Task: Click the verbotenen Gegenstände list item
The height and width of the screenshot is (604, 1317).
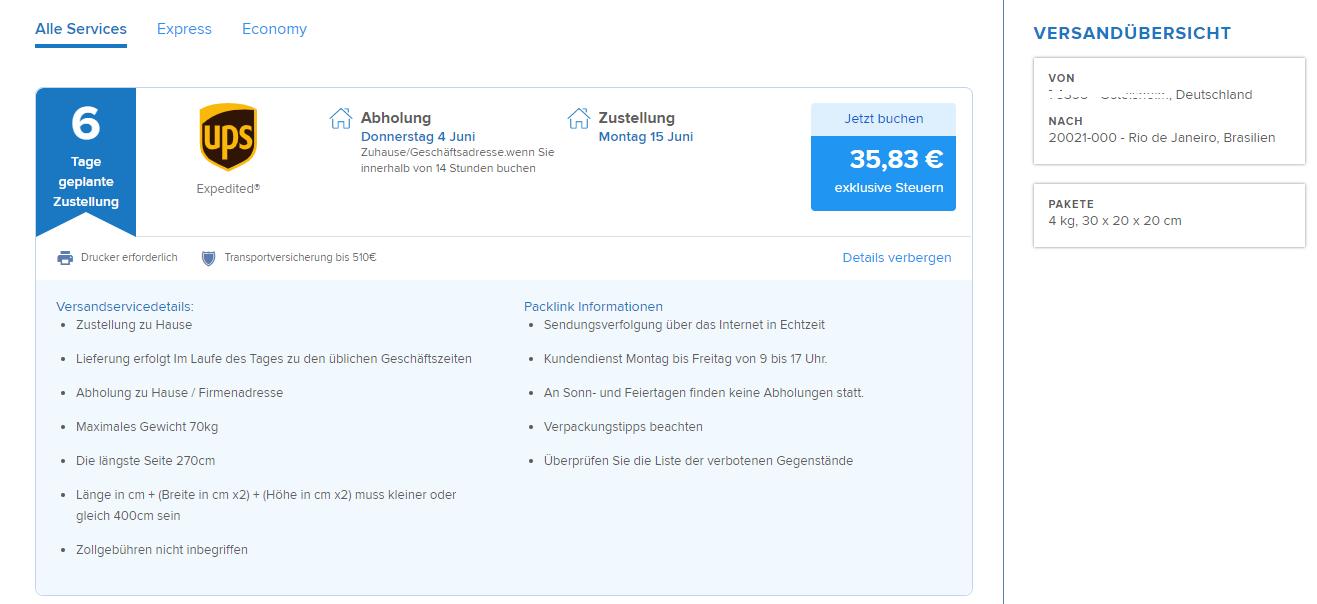Action: 698,461
